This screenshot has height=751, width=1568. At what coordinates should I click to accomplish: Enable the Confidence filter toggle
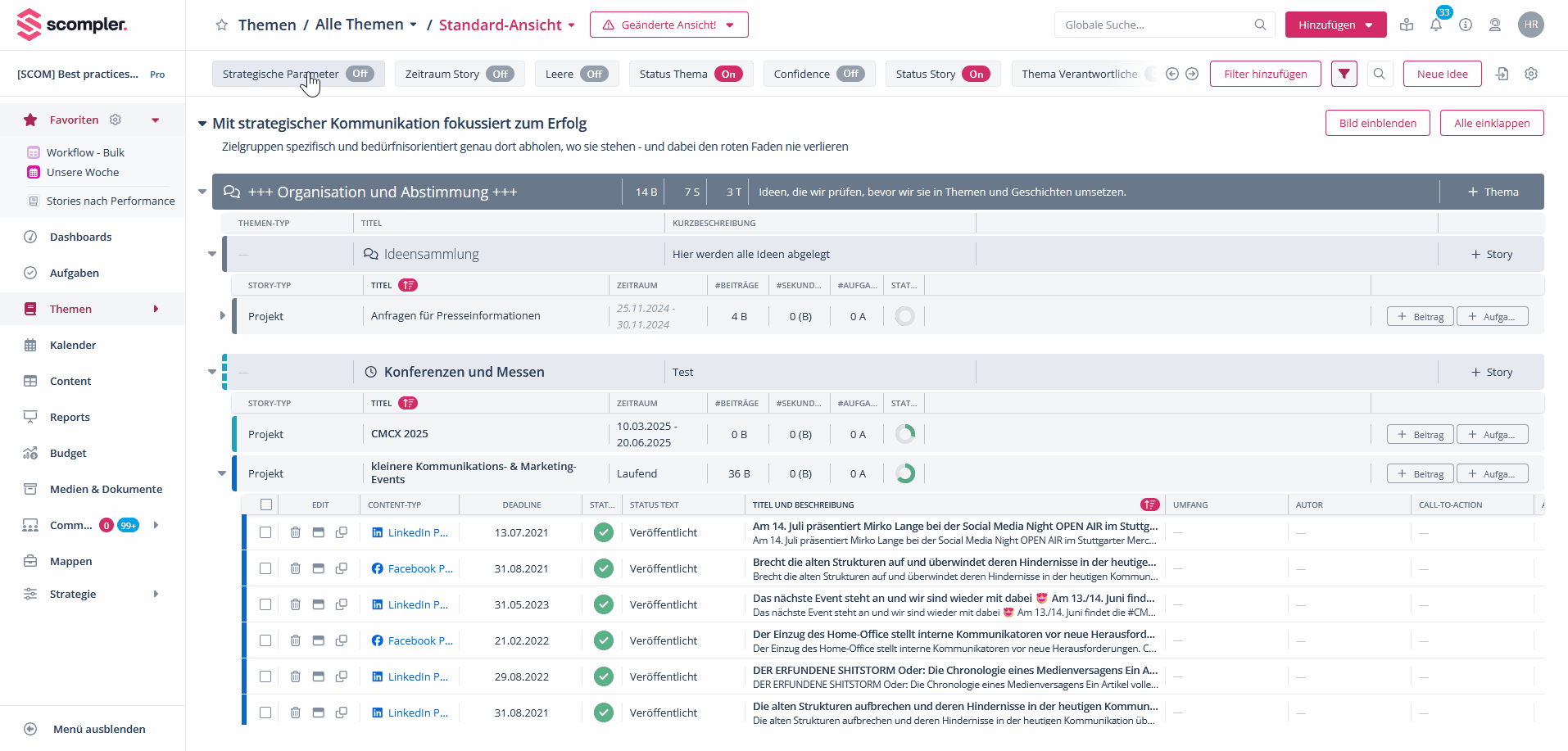(x=850, y=74)
